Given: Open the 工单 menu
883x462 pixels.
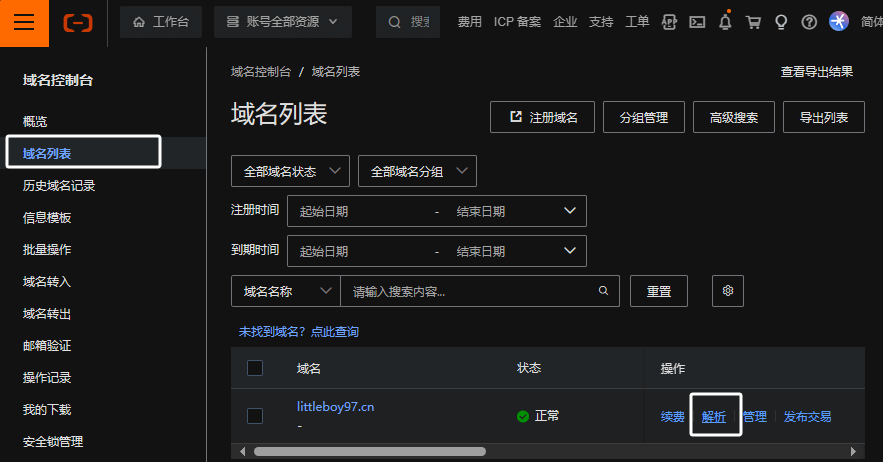Looking at the screenshot, I should (x=637, y=22).
